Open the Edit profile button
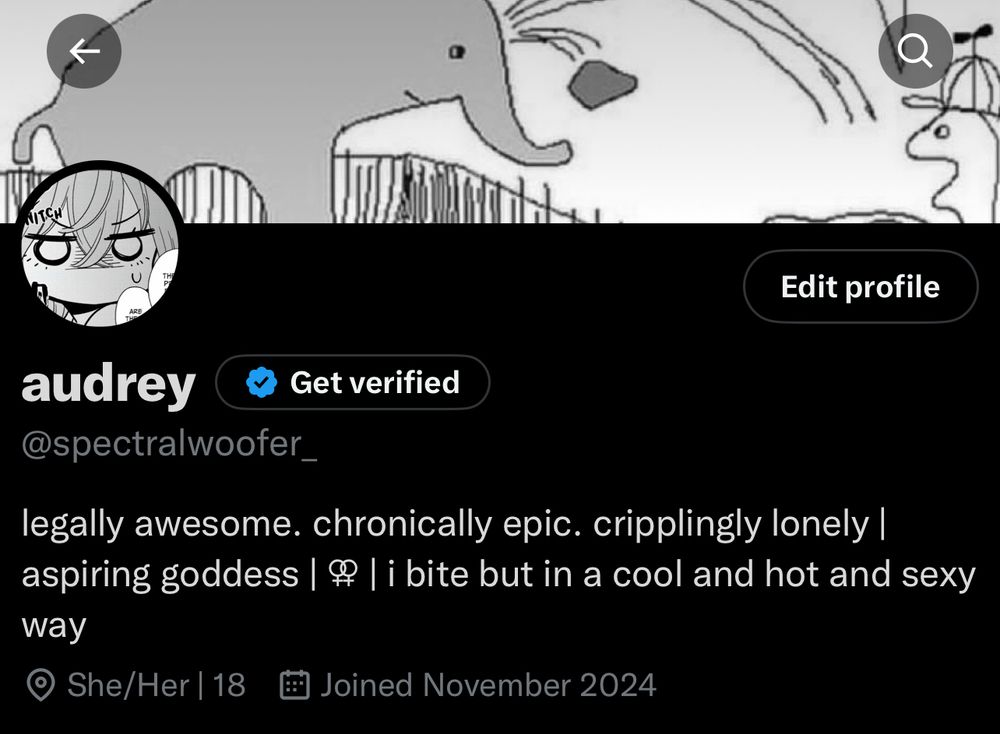Screen dimensions: 1000x734 coord(860,286)
